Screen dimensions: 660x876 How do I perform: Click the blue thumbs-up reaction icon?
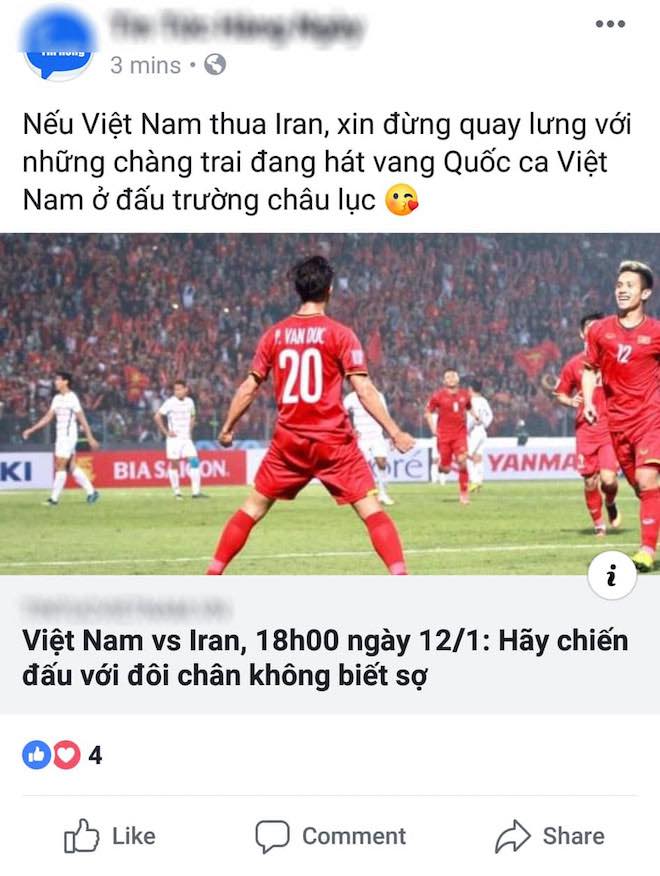point(36,755)
